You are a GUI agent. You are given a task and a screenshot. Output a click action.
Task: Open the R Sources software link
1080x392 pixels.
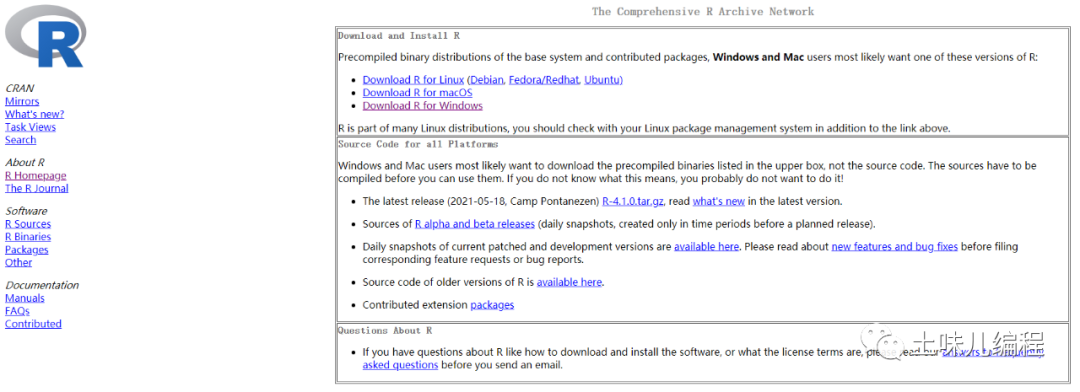(28, 224)
